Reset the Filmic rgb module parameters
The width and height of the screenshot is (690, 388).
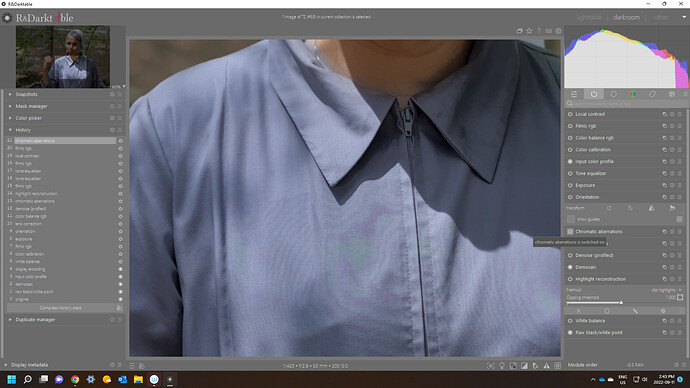pyautogui.click(x=672, y=126)
